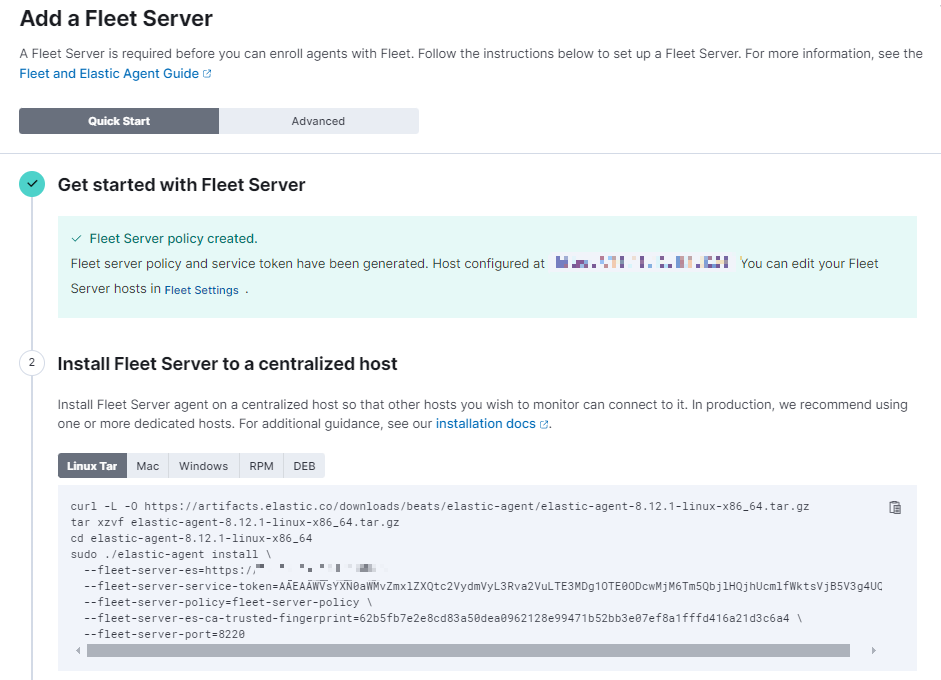Choose the Windows platform tab

tap(203, 466)
